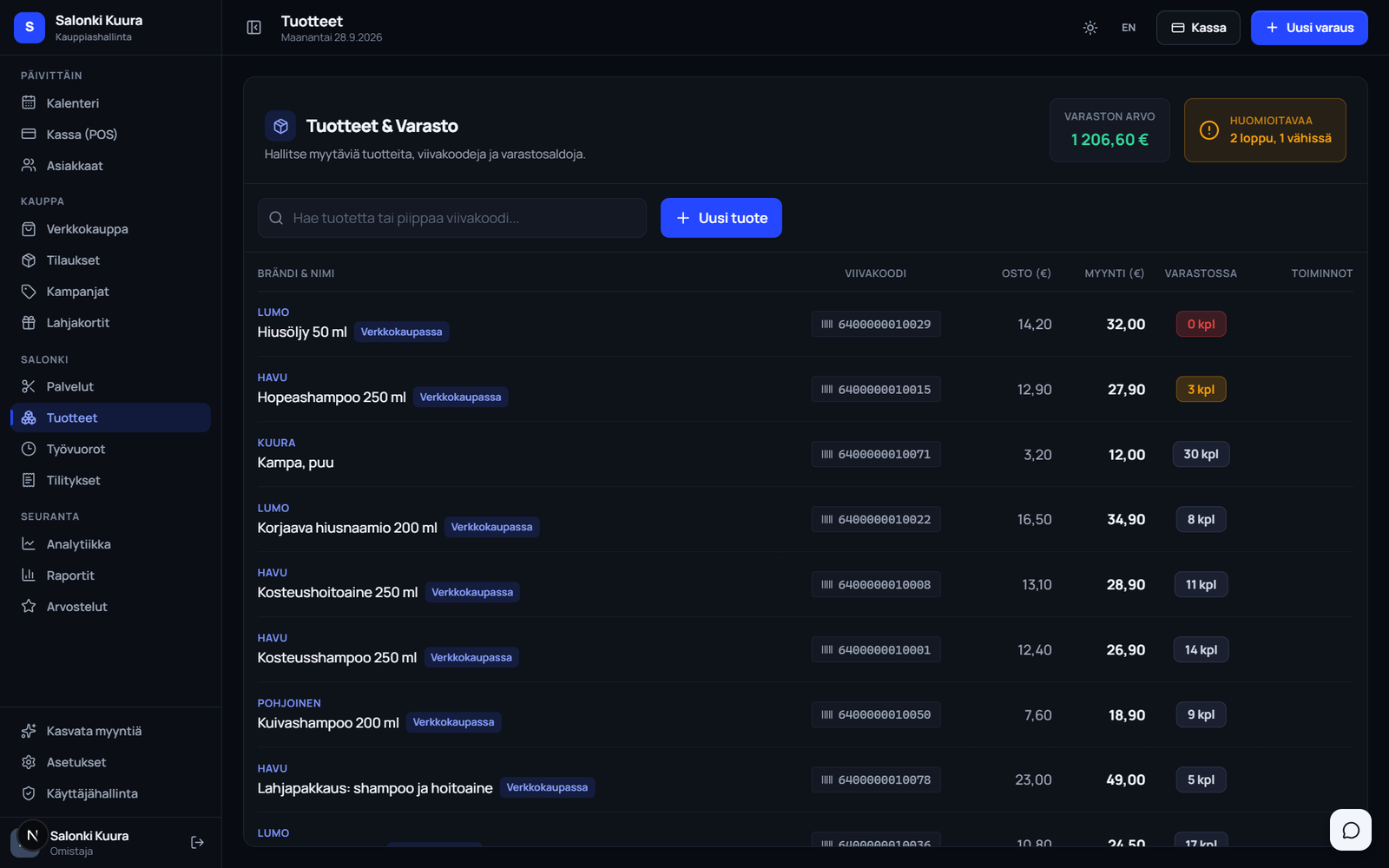Viewport: 1389px width, 868px height.
Task: Add product with Uusi tuote
Action: coord(721,218)
